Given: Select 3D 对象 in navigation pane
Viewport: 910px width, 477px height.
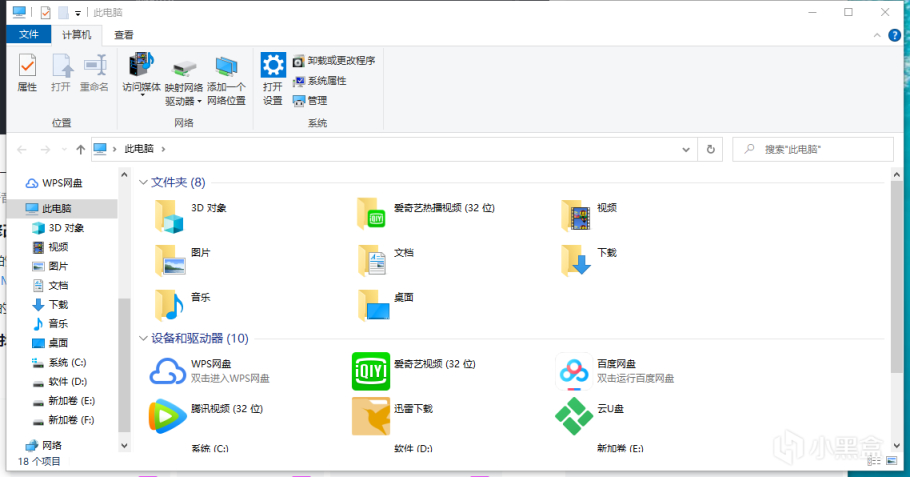Looking at the screenshot, I should click(x=58, y=227).
